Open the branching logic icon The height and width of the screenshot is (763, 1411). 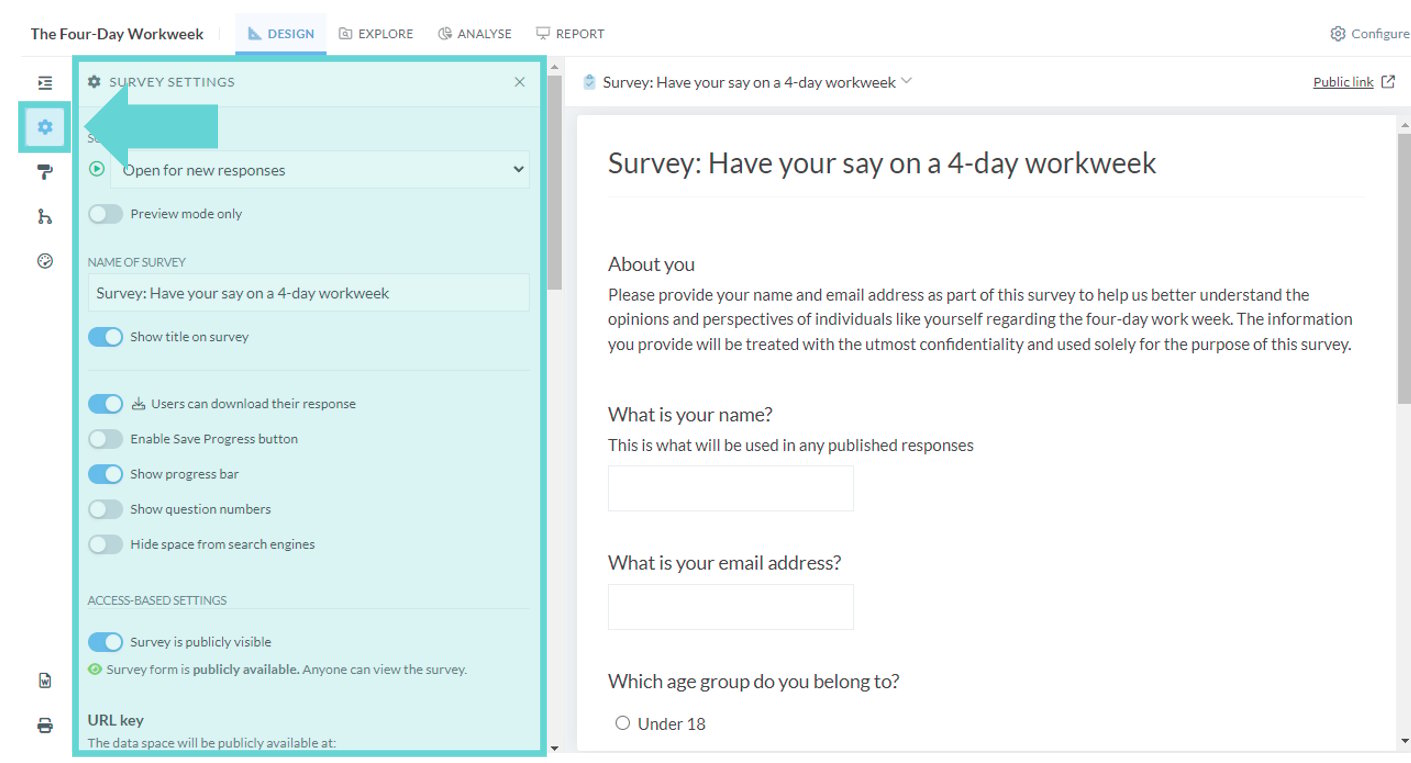pyautogui.click(x=45, y=216)
